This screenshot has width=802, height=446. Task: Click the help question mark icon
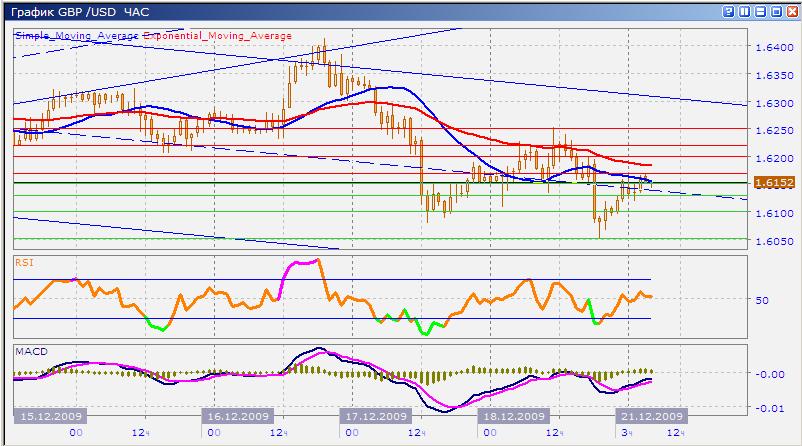pos(727,11)
